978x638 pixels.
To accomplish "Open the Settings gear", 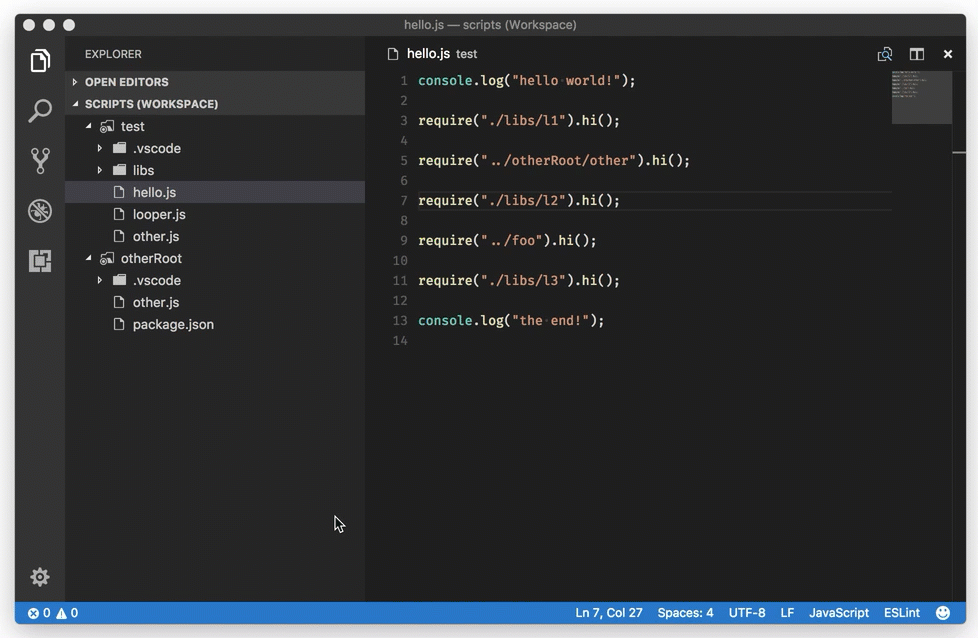I will [39, 577].
